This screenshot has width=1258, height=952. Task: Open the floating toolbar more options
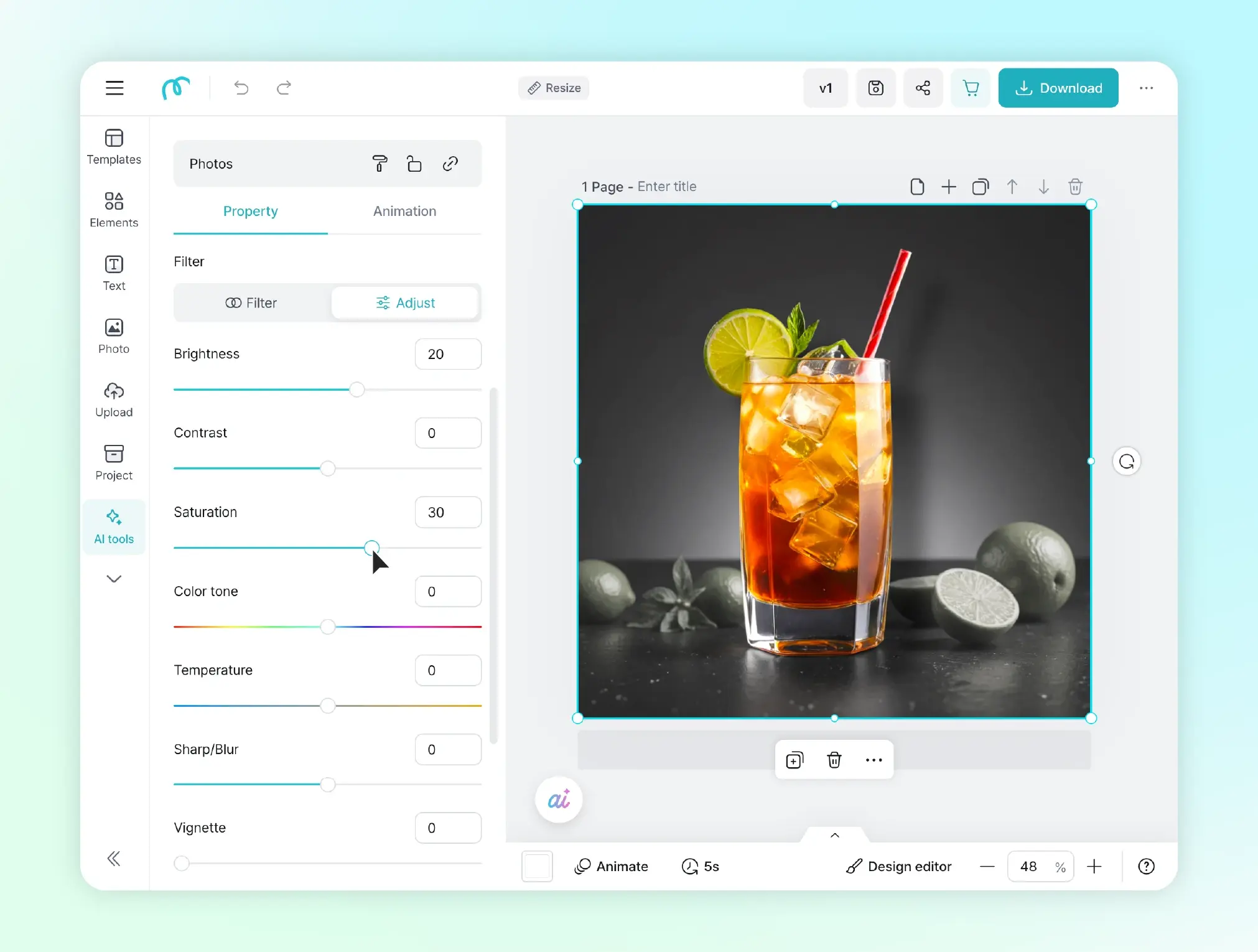point(874,760)
